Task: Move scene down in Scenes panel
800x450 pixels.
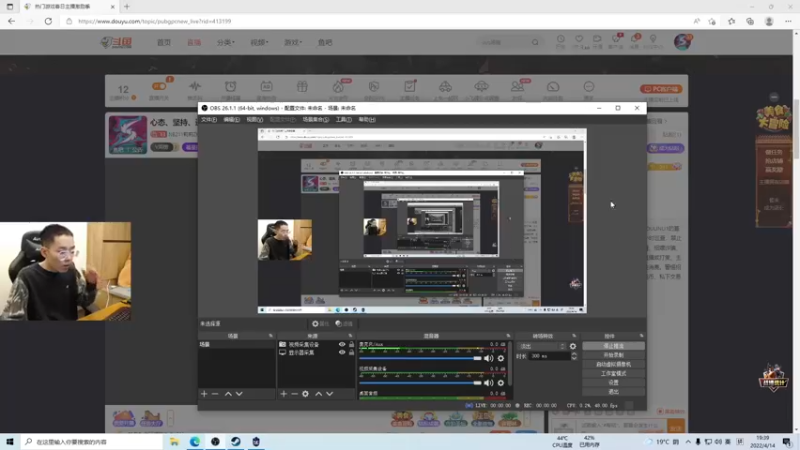Action: click(239, 394)
